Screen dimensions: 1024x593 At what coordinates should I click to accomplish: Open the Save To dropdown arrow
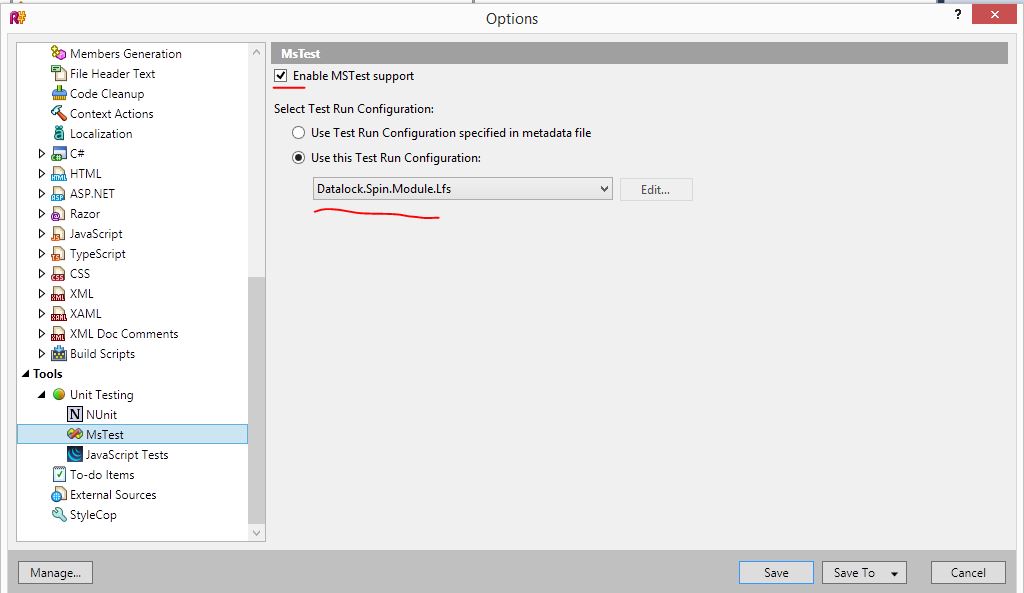894,573
